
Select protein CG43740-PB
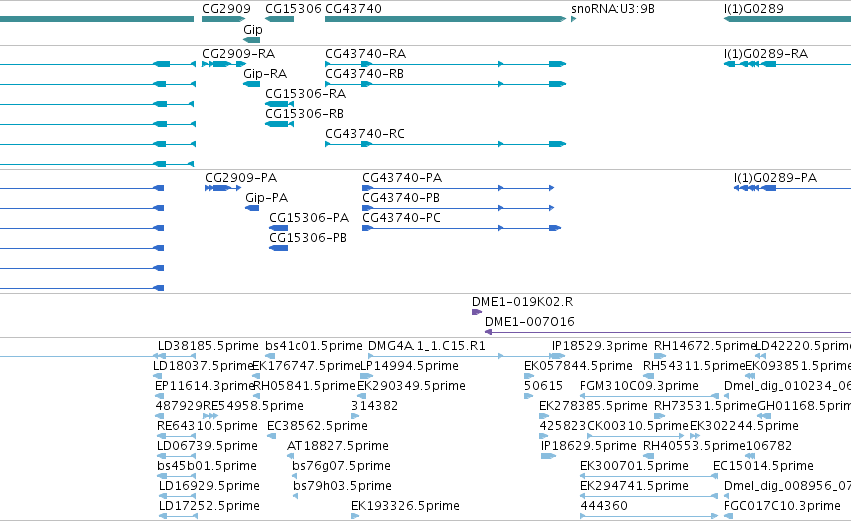(401, 198)
